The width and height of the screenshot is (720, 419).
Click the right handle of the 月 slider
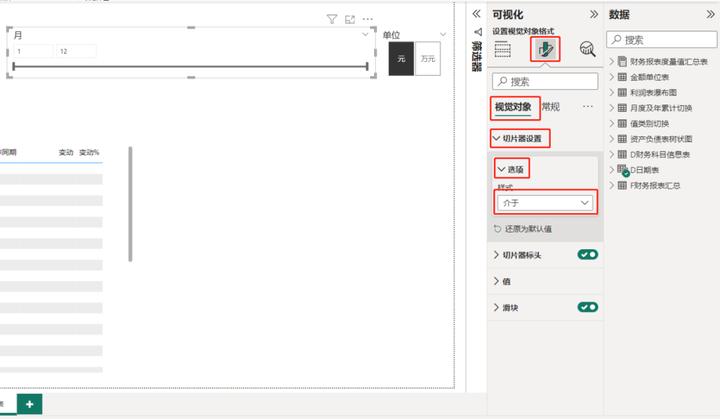pyautogui.click(x=367, y=67)
